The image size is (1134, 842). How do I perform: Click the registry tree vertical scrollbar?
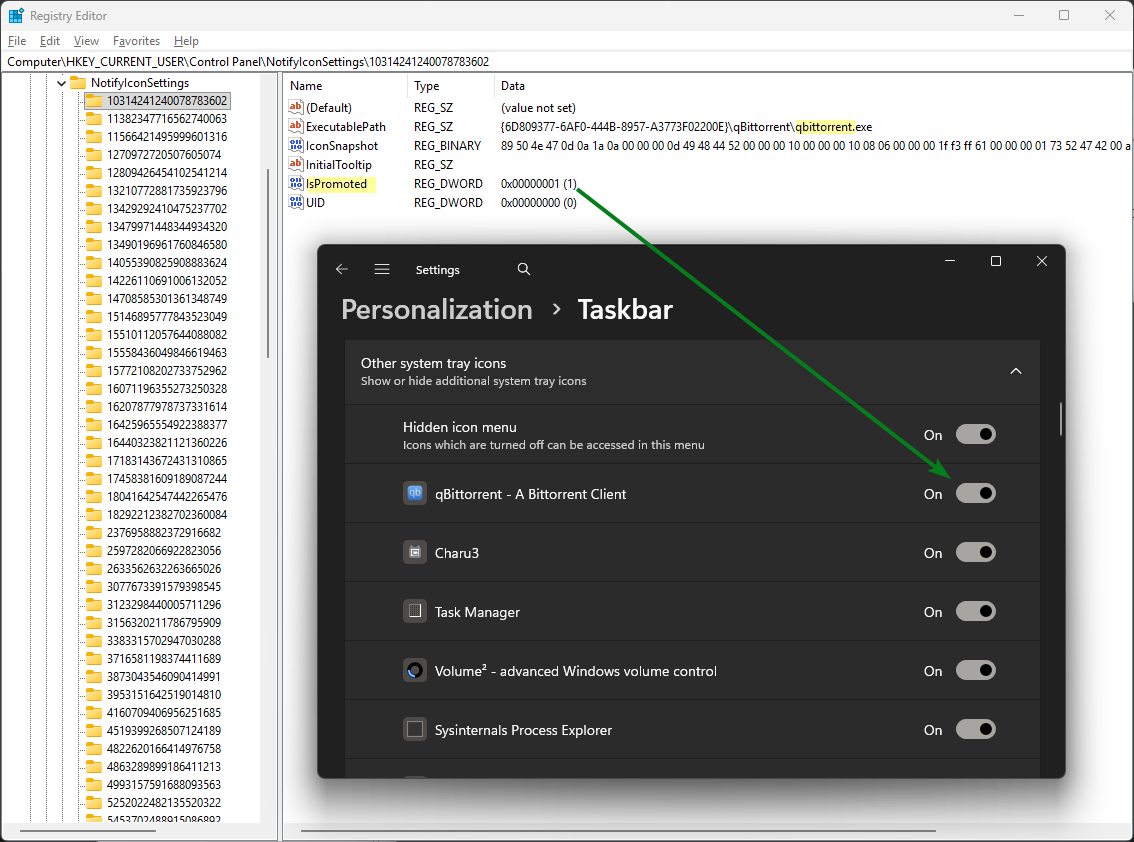pos(268,262)
